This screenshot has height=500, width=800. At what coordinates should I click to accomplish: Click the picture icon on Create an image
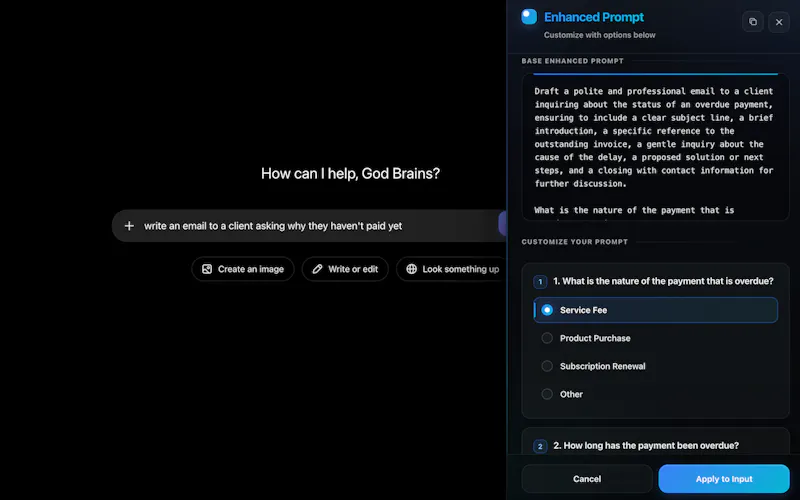207,269
